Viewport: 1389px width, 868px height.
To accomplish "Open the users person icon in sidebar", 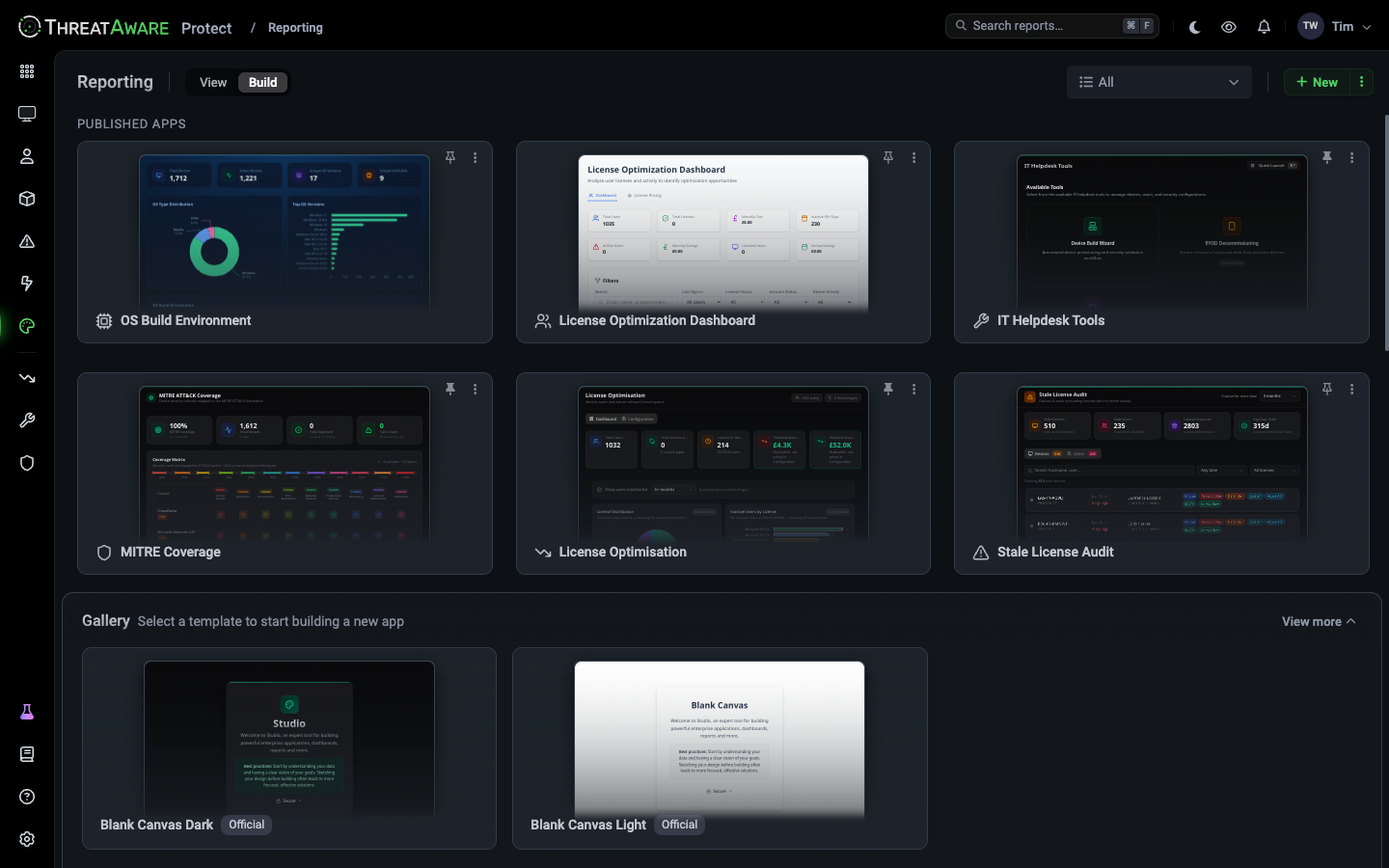I will 27,156.
